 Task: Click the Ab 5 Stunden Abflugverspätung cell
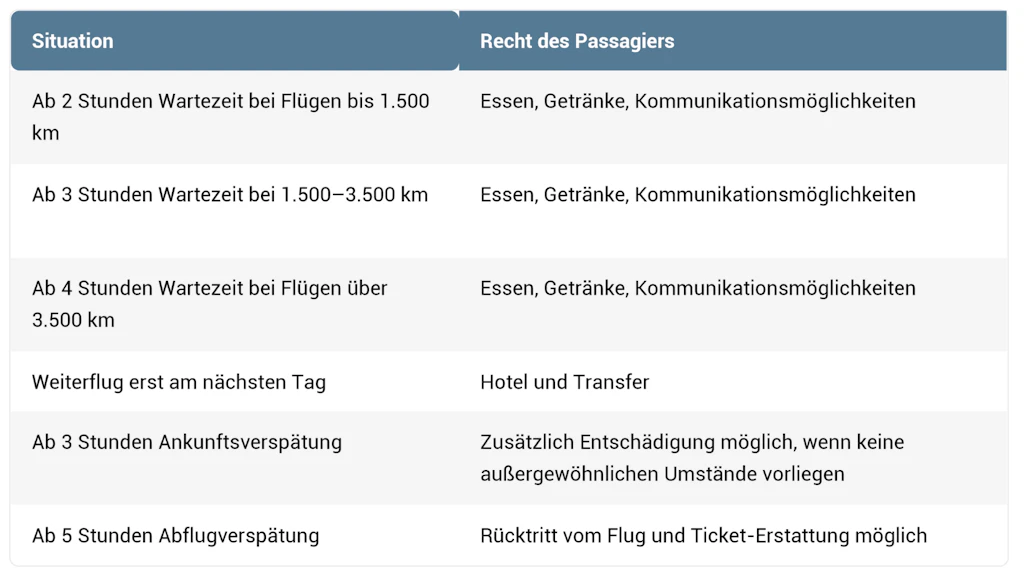235,536
